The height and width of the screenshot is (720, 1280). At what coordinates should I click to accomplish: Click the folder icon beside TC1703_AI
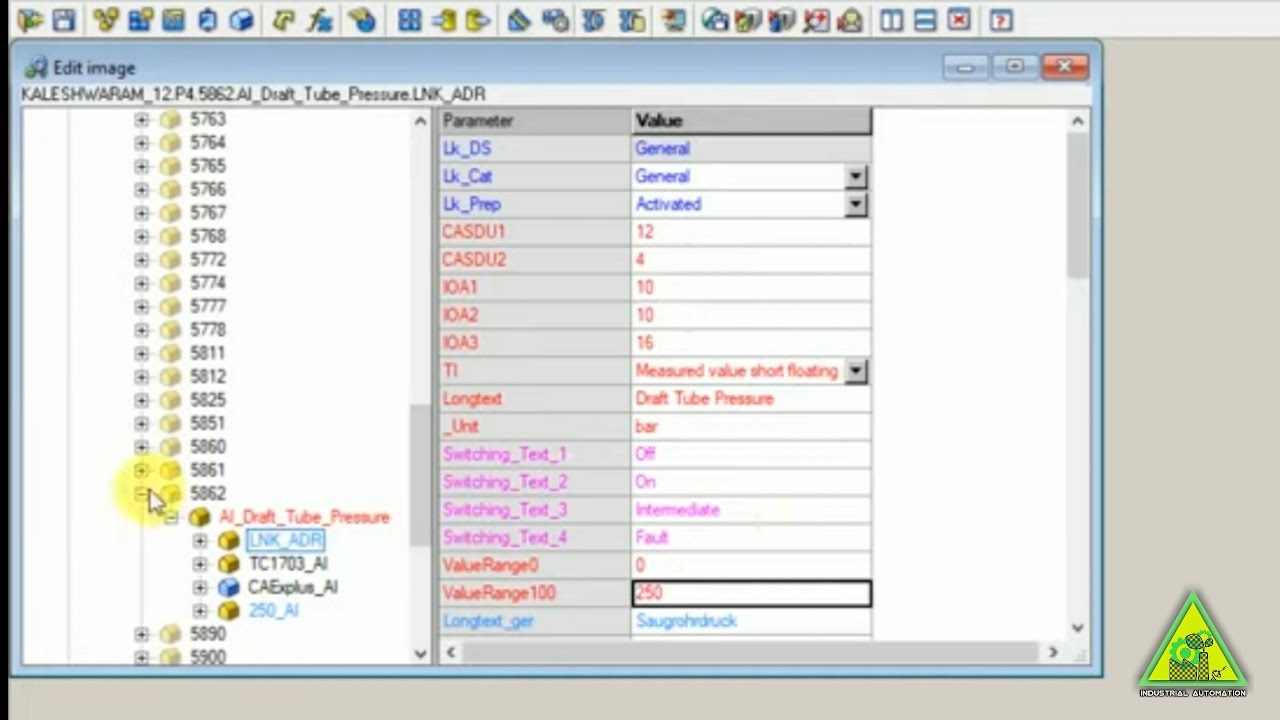click(x=229, y=564)
